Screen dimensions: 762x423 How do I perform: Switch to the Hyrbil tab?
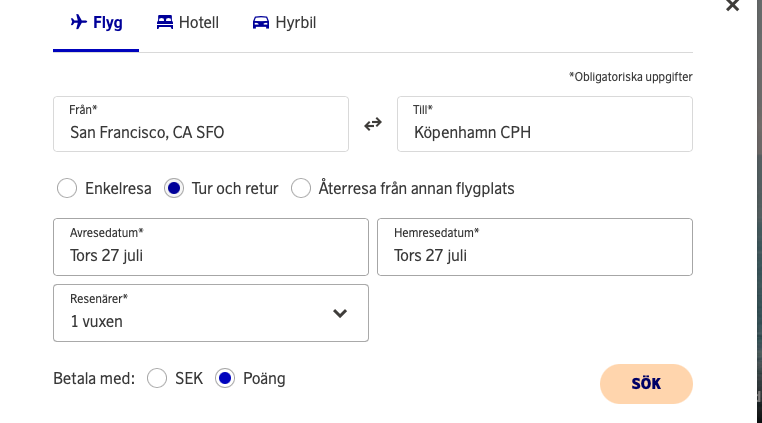[297, 22]
